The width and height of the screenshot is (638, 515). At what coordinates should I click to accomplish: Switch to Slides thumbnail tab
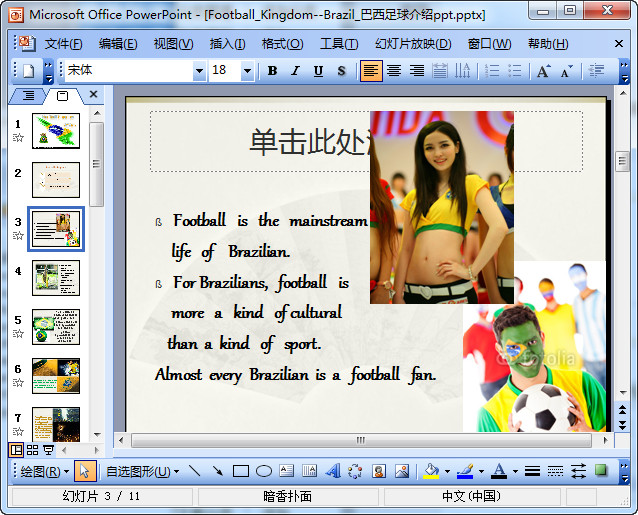[x=63, y=96]
